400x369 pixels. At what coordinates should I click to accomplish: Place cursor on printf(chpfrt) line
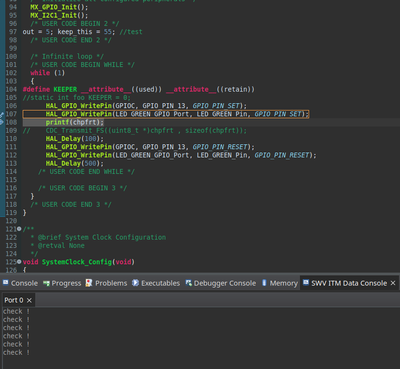(75, 122)
